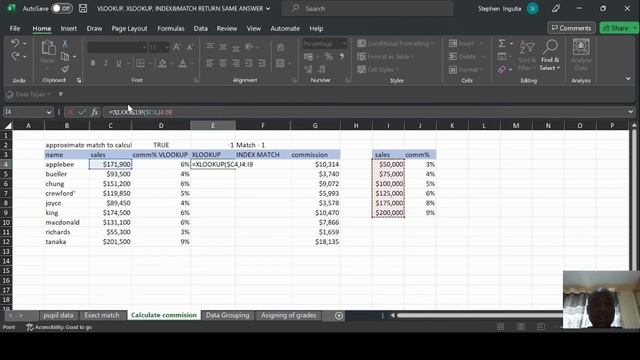This screenshot has width=640, height=360.
Task: Open Format as Table menu
Action: point(386,56)
